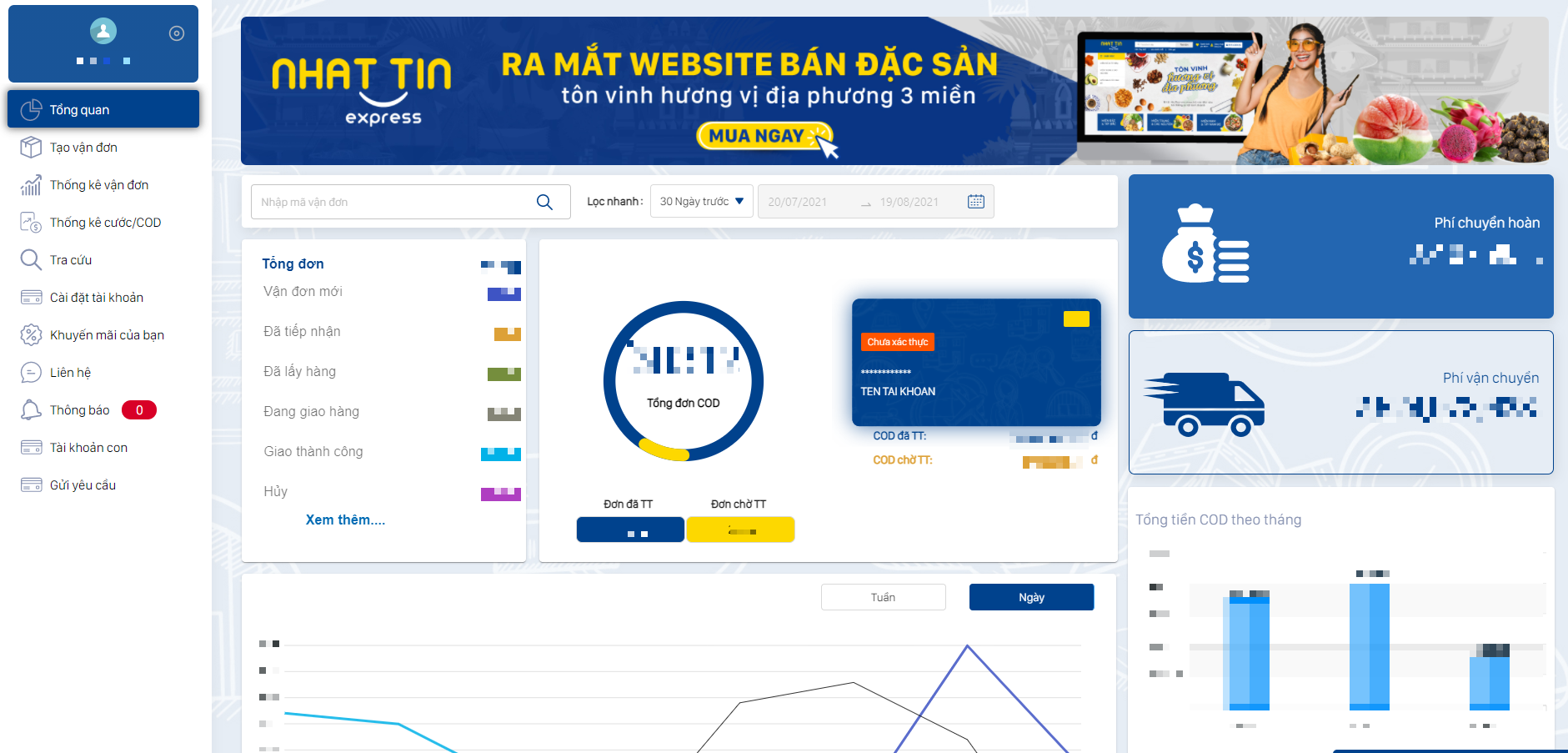Select the Thống kê vận đơn chart icon
This screenshot has height=753, width=1568.
tap(31, 184)
